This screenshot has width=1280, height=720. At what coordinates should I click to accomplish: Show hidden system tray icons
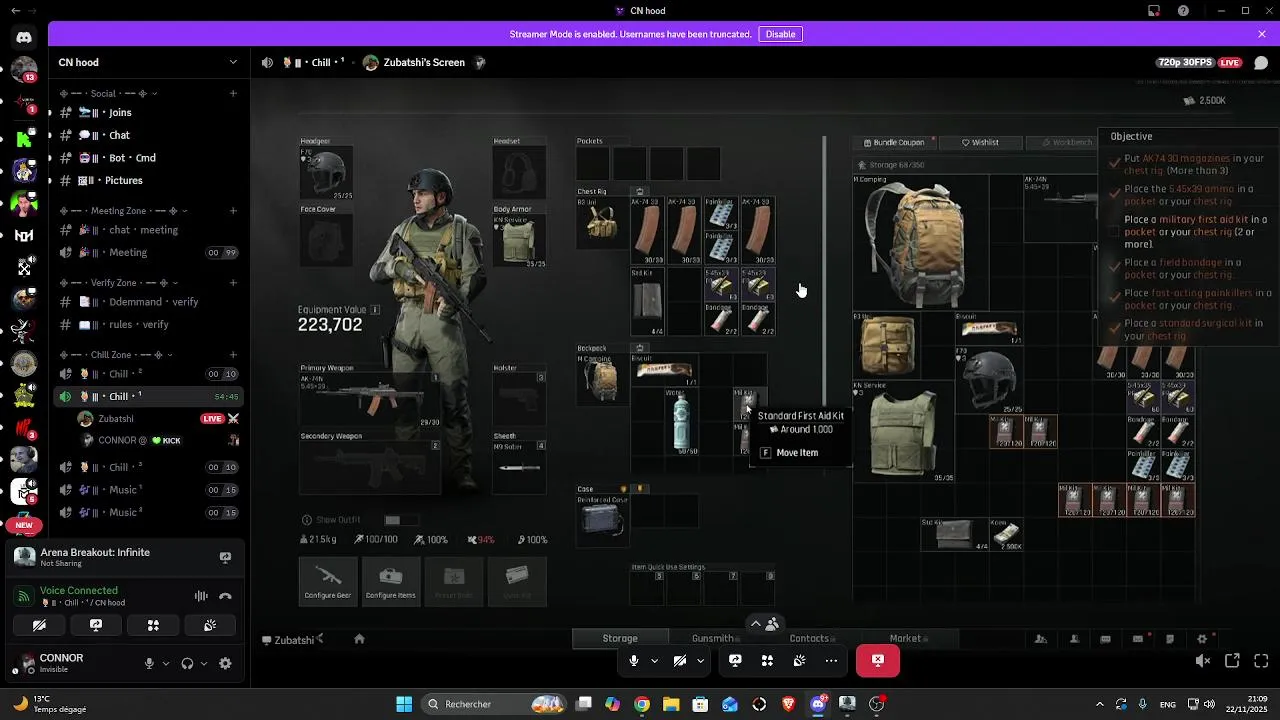tap(1100, 704)
